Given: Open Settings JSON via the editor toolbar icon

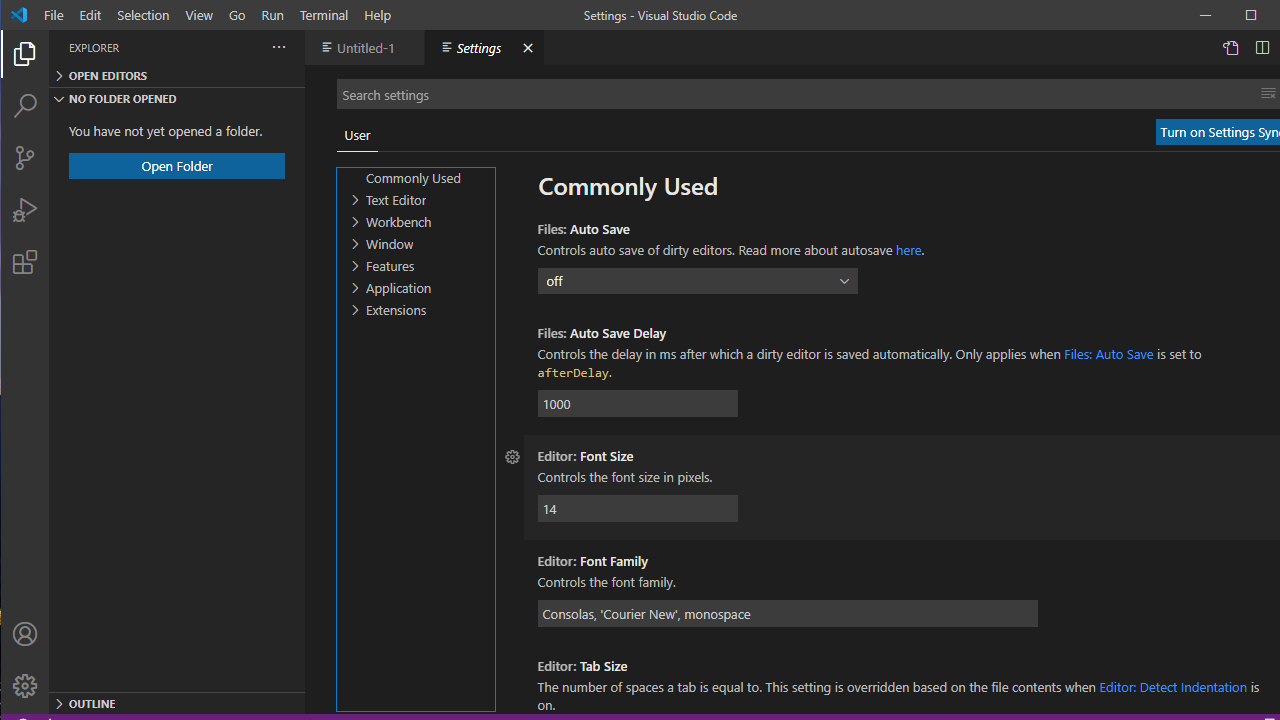Looking at the screenshot, I should (1230, 47).
